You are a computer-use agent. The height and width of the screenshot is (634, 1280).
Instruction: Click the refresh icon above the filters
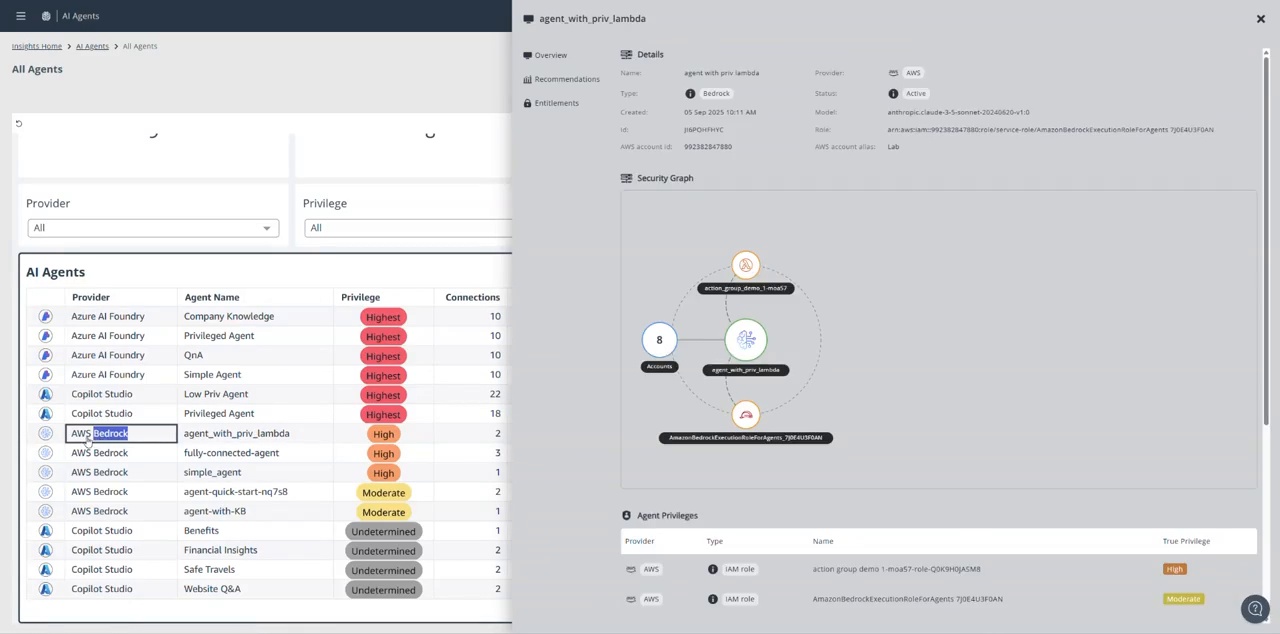(x=18, y=123)
